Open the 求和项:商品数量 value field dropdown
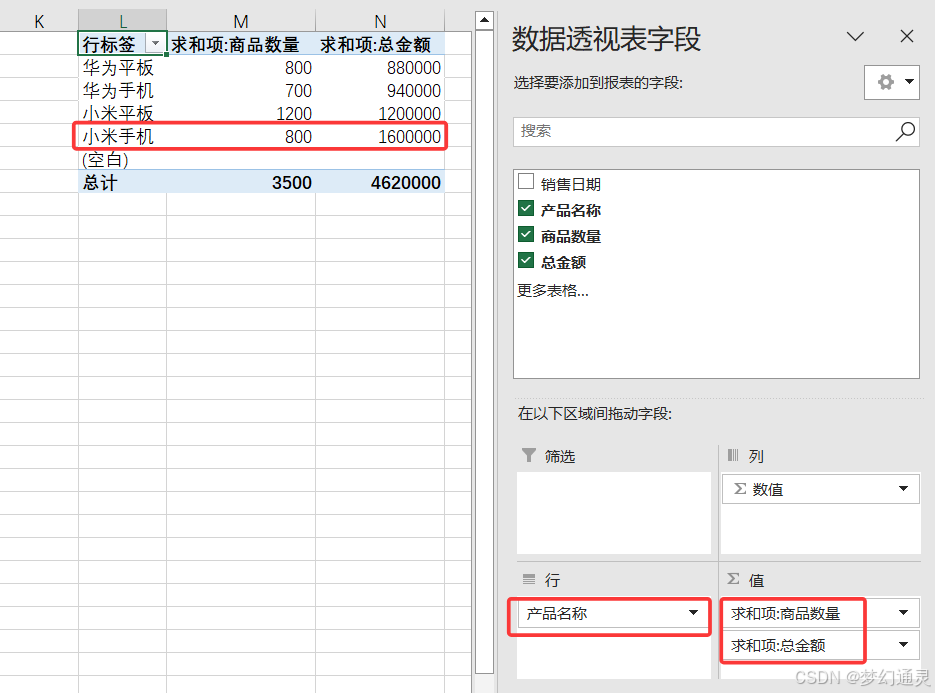 coord(903,612)
